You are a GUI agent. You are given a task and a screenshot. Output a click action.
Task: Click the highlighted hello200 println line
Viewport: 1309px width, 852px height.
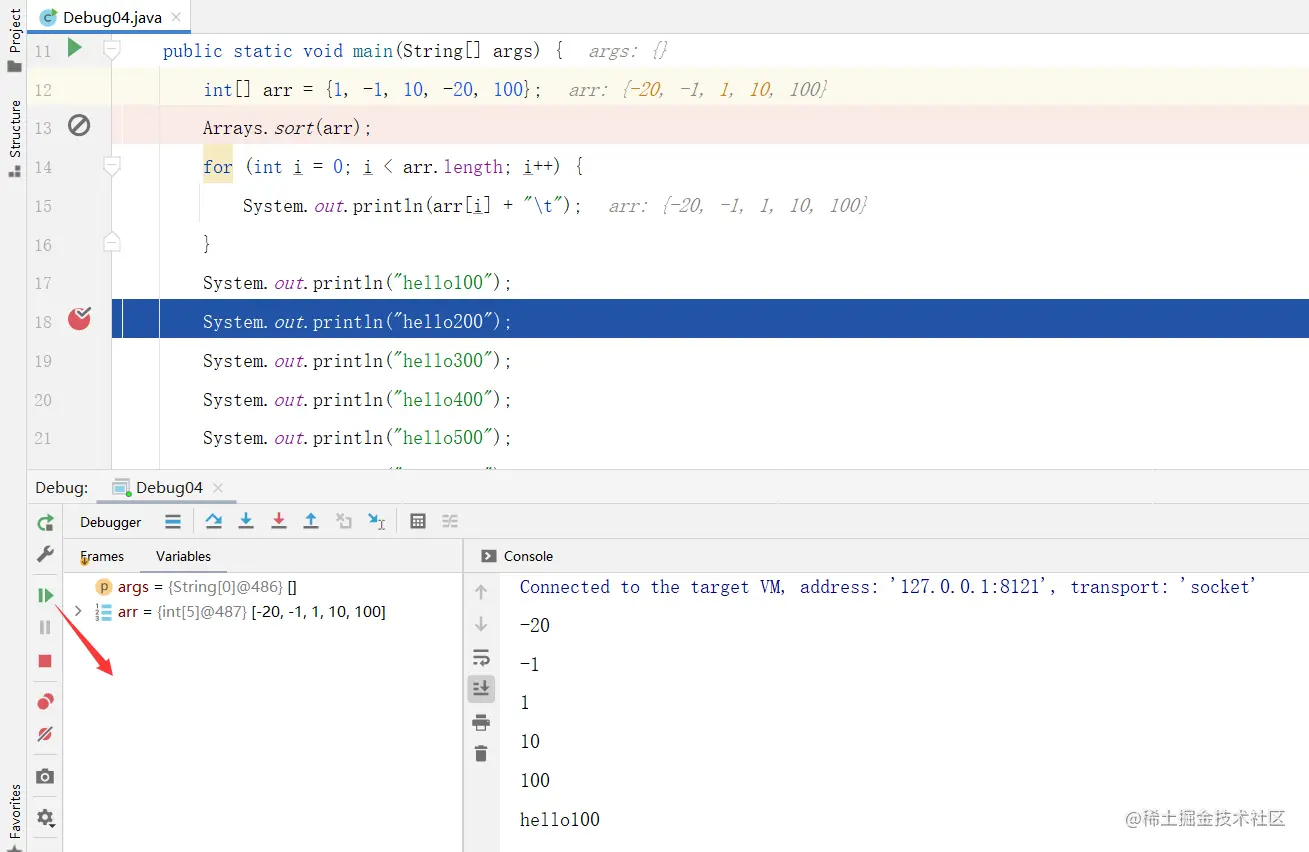(x=357, y=321)
